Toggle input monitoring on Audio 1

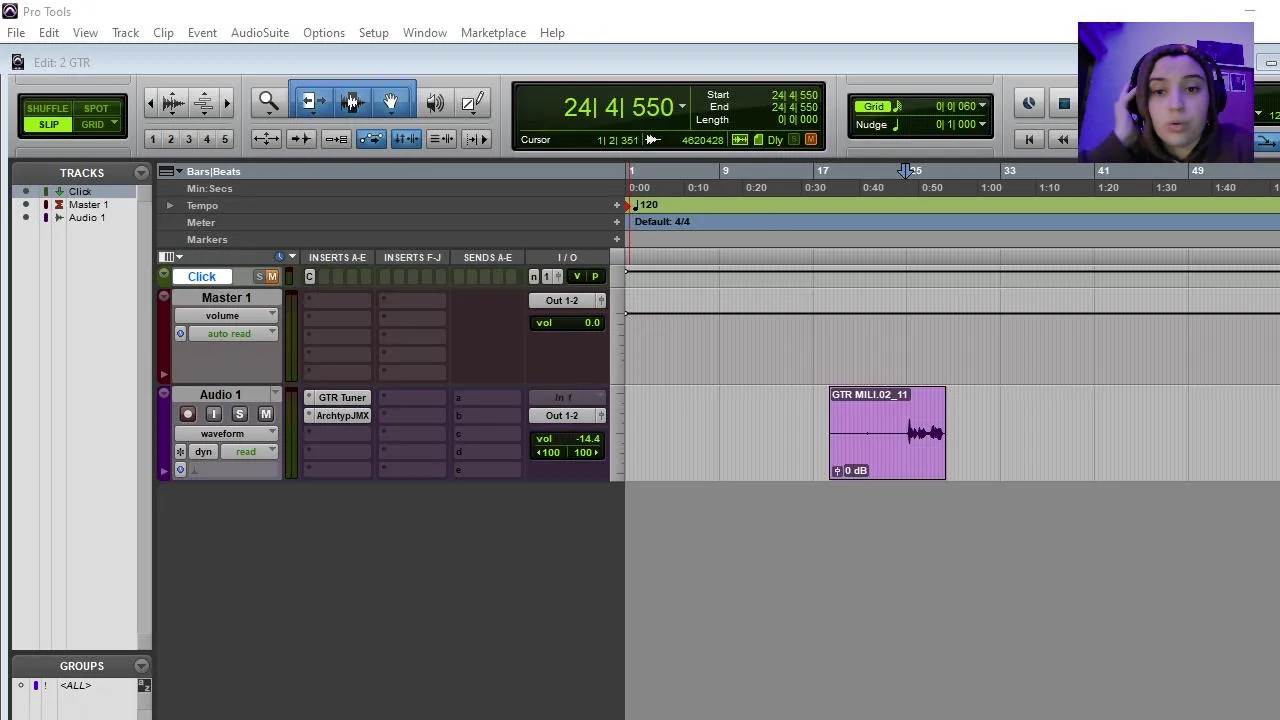click(x=213, y=414)
